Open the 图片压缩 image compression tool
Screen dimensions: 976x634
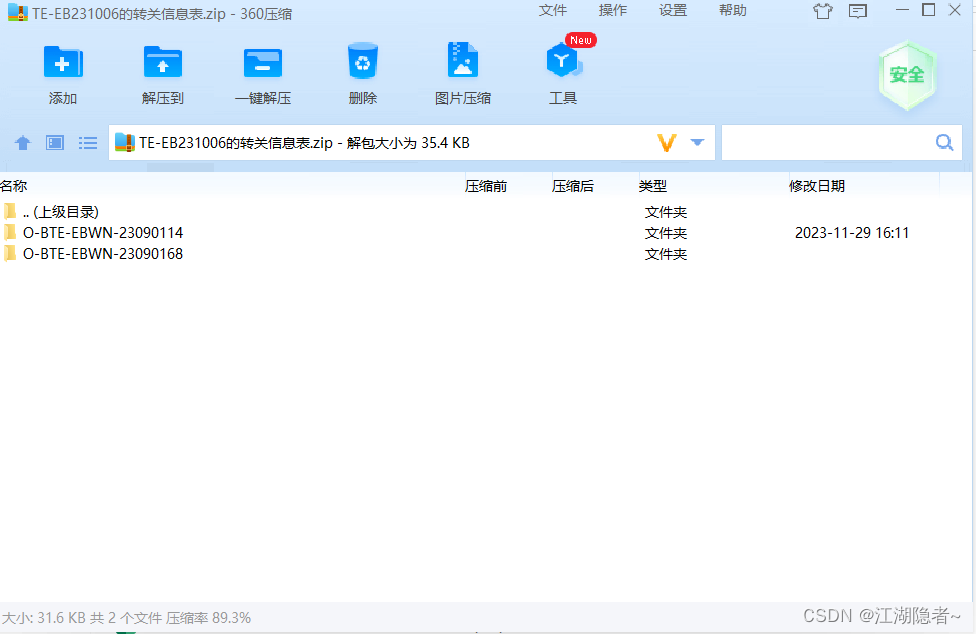463,60
